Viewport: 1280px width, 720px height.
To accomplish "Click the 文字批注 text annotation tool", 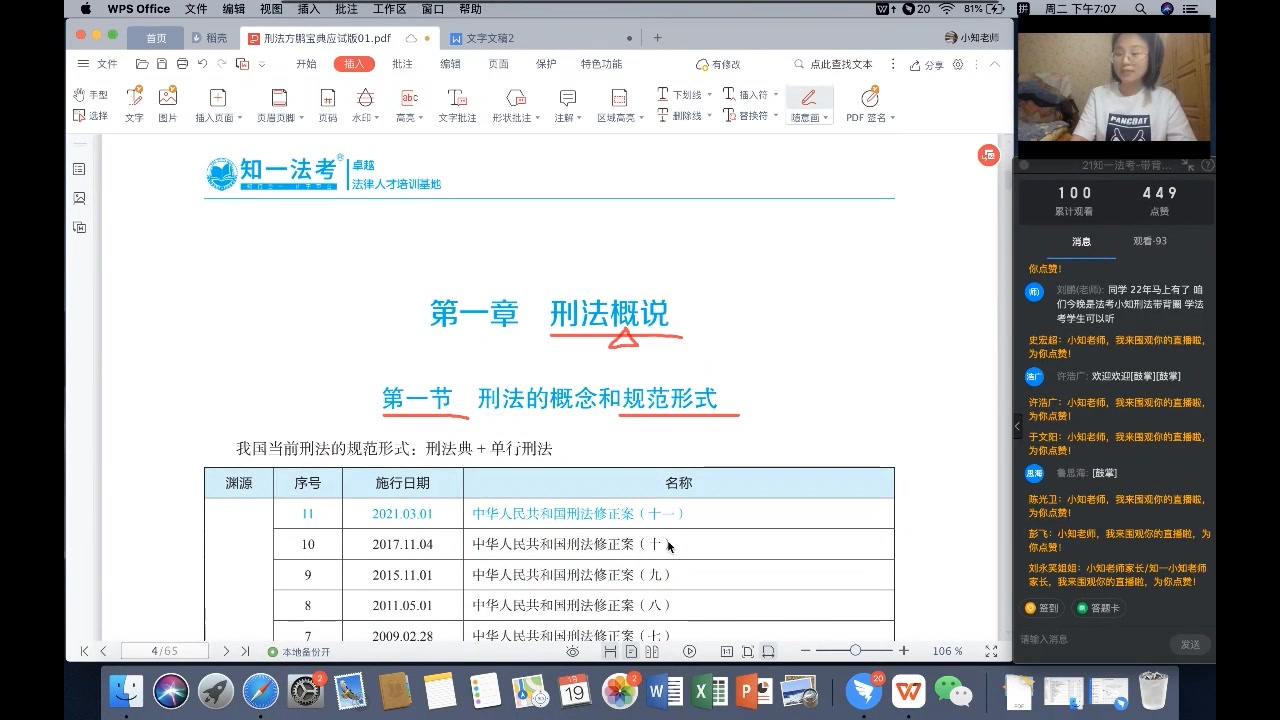I will (457, 104).
